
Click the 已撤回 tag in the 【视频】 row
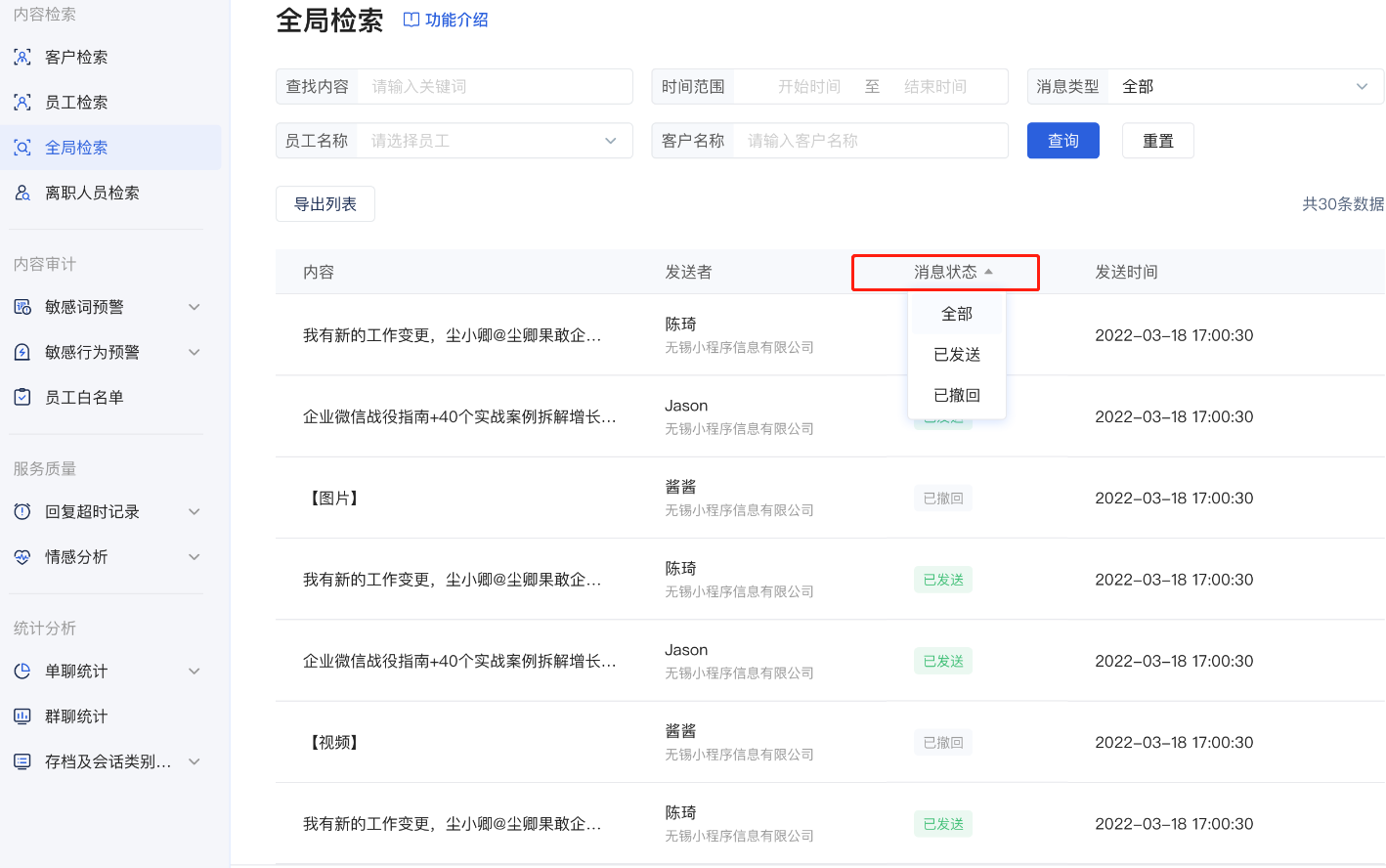coord(943,743)
